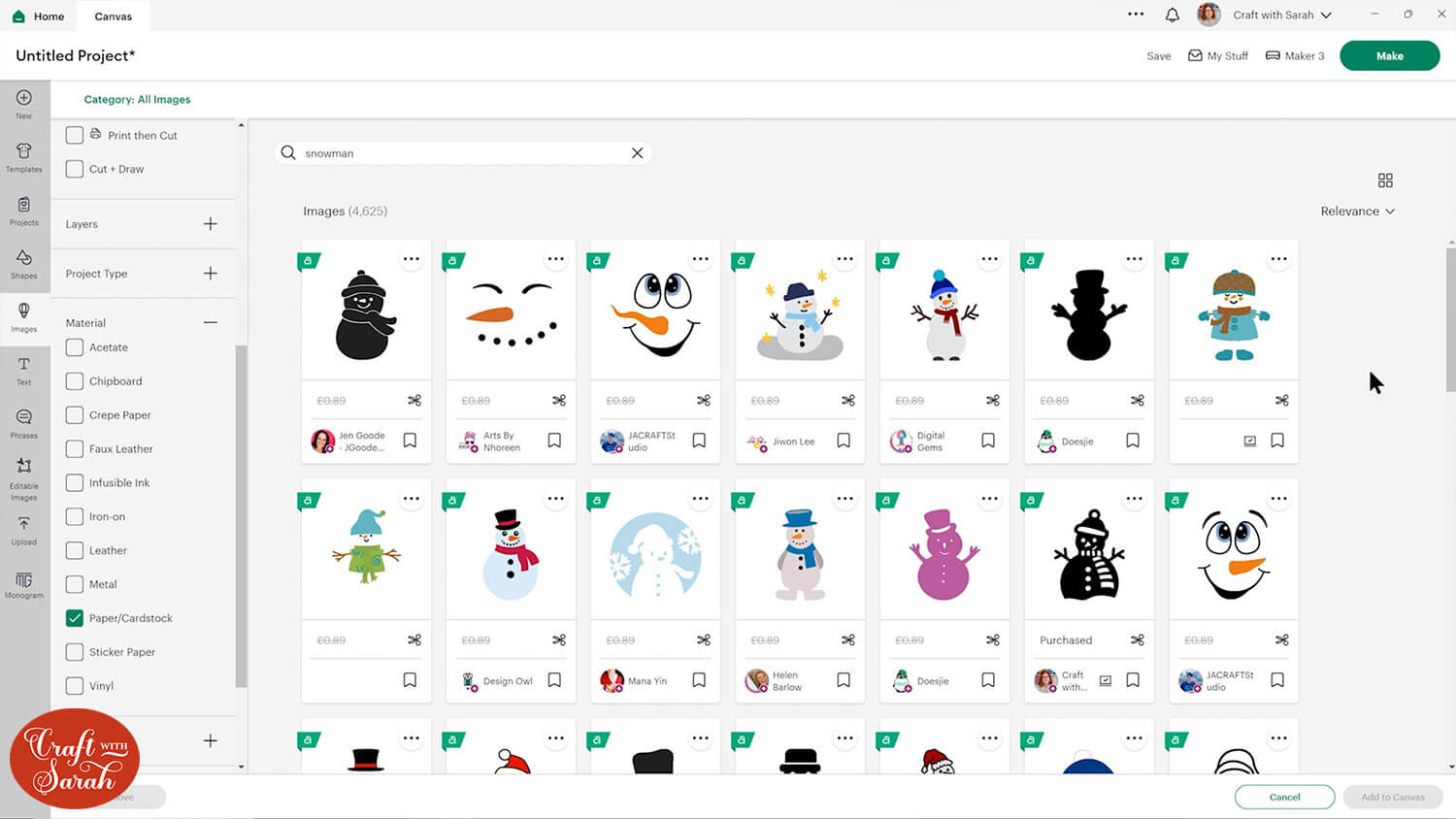Viewport: 1456px width, 819px height.
Task: Open options for Jen Goode snowman card
Action: click(x=412, y=259)
